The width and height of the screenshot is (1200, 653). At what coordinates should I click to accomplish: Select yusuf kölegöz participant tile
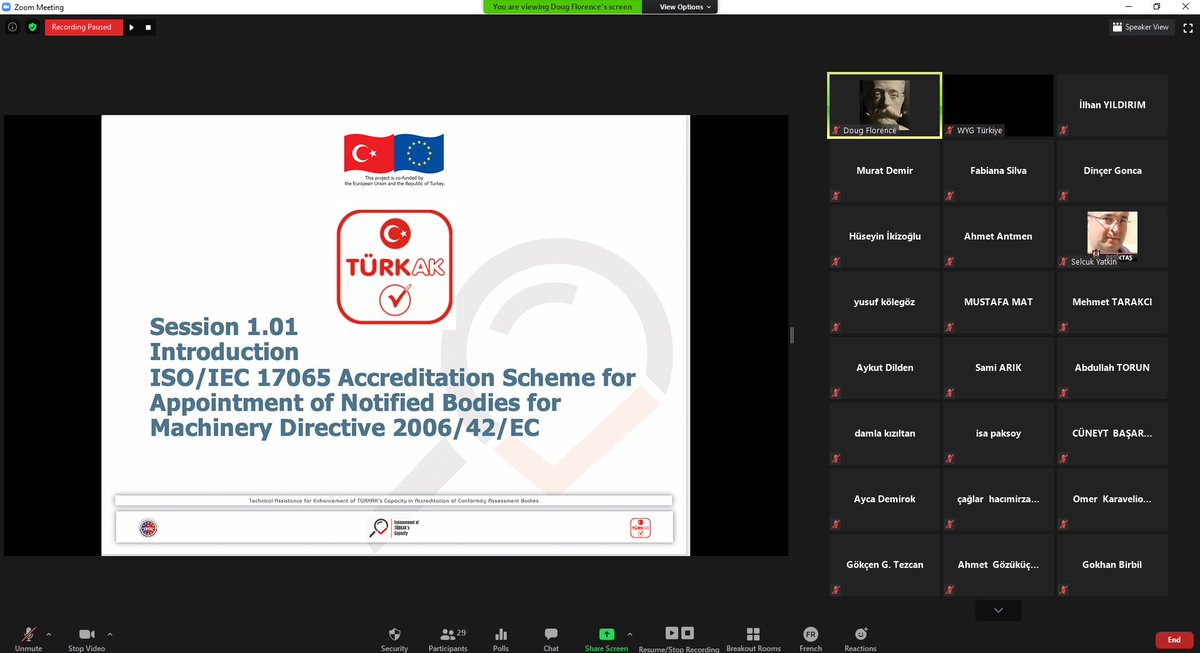[x=884, y=302]
